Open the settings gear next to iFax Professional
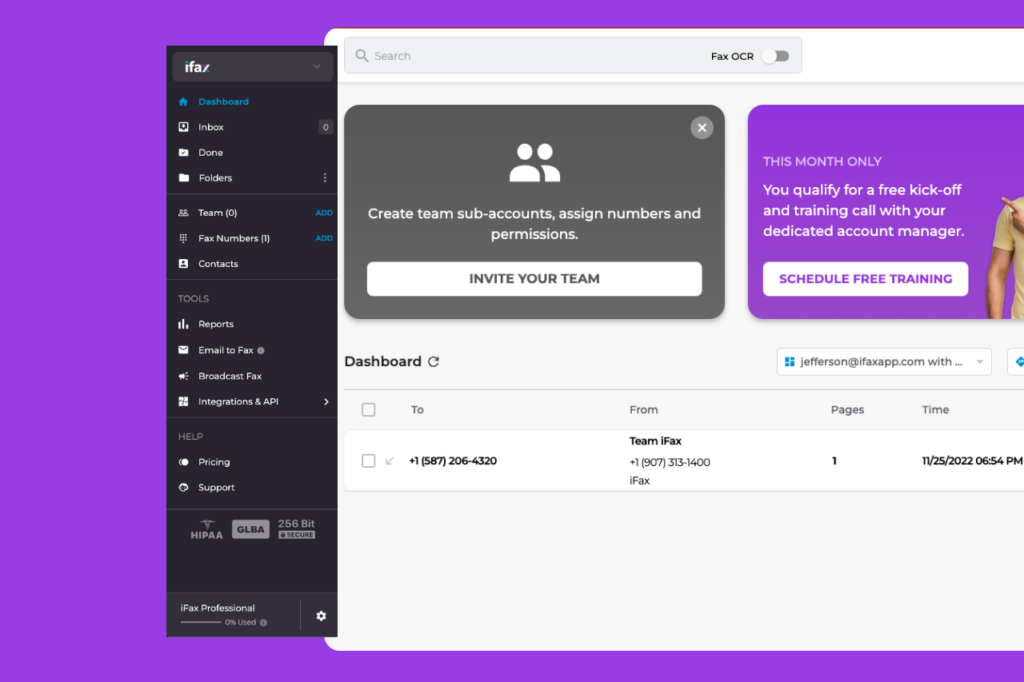This screenshot has width=1024, height=682. pyautogui.click(x=321, y=615)
